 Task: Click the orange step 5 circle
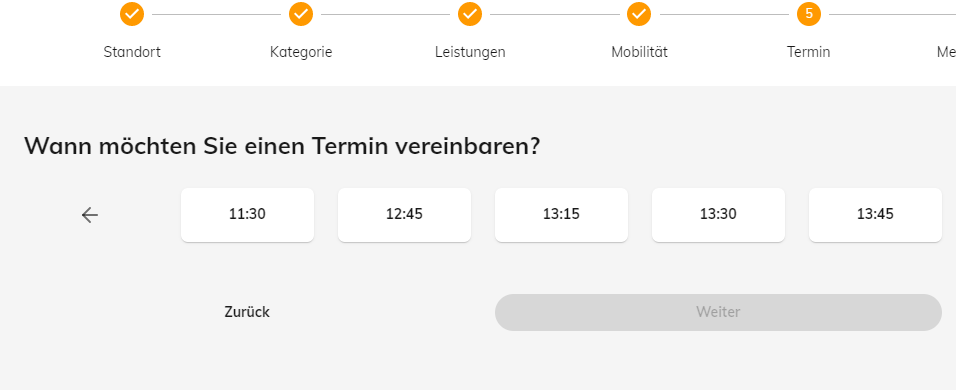point(808,14)
